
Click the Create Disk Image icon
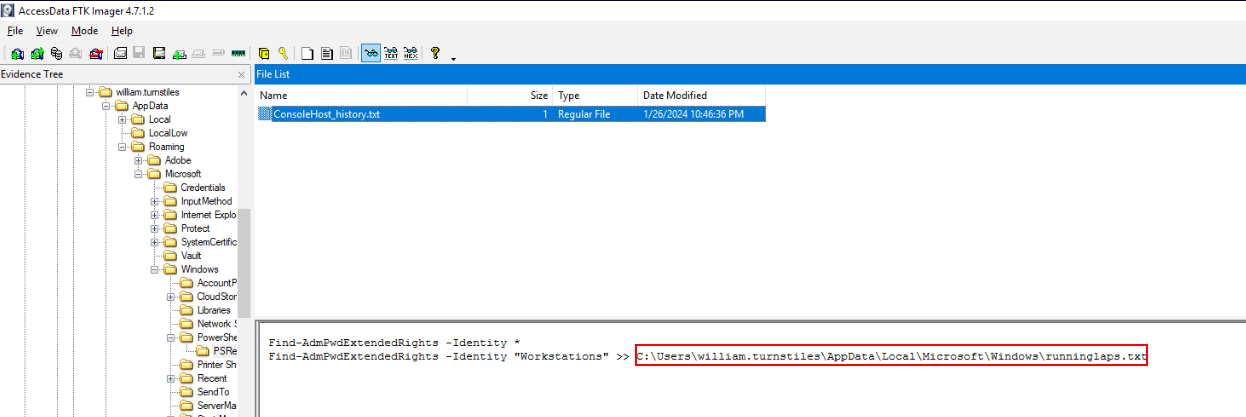(121, 53)
